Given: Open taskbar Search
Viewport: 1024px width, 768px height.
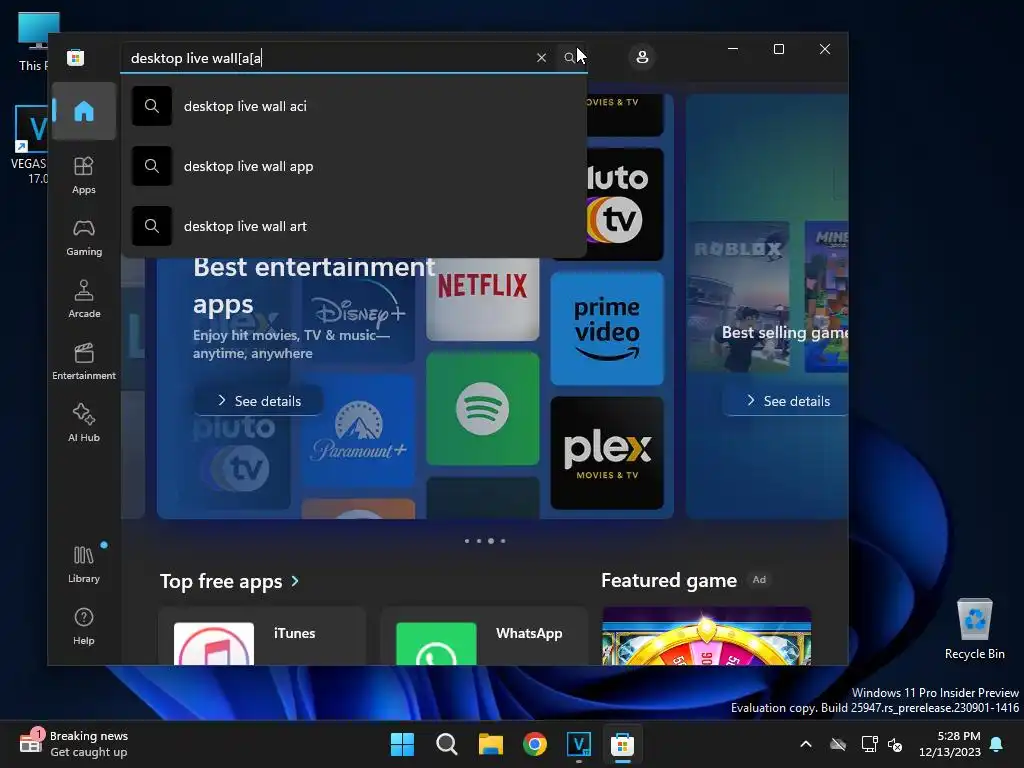Looking at the screenshot, I should click(x=447, y=744).
